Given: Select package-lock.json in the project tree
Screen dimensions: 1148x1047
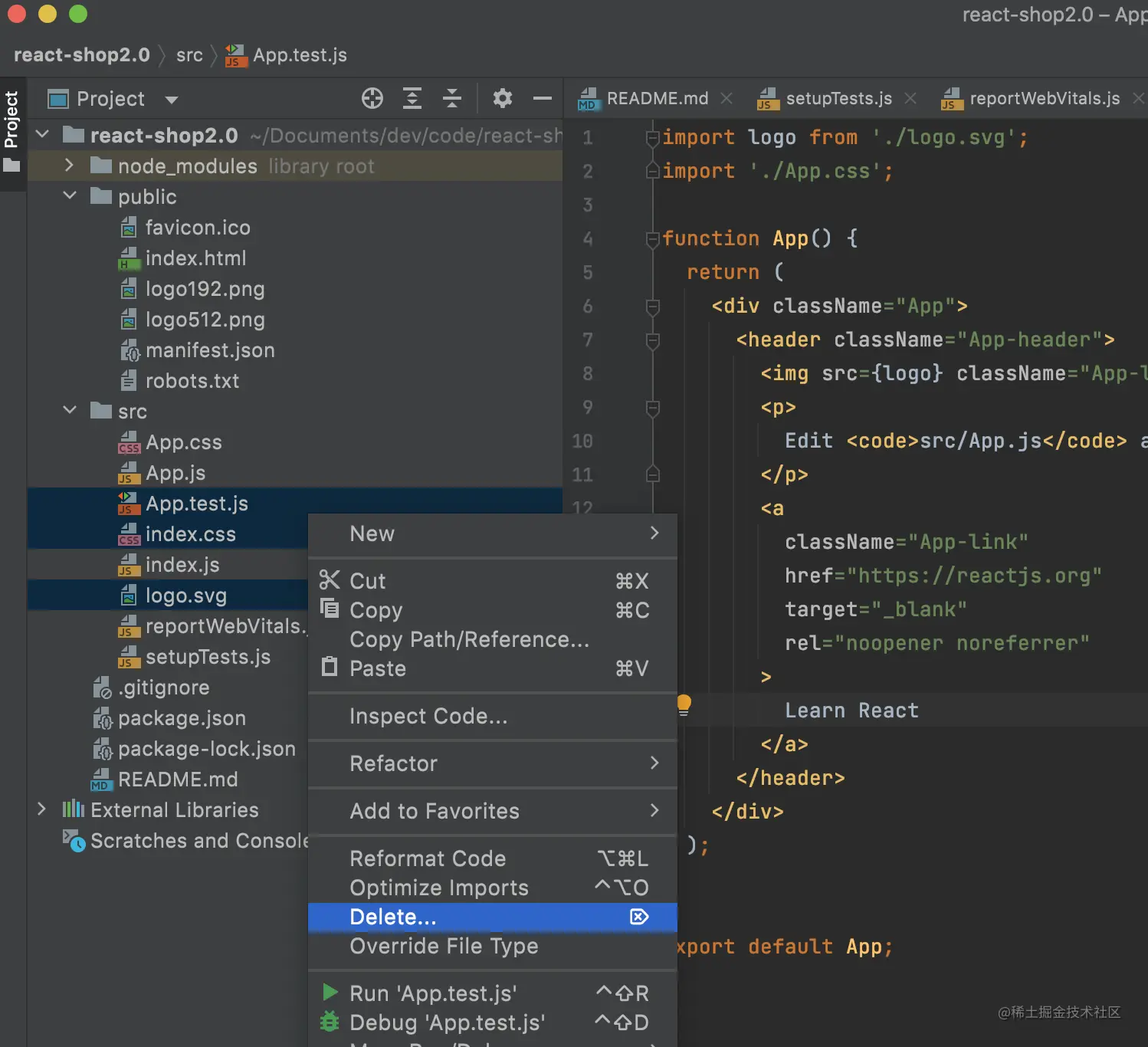Looking at the screenshot, I should [207, 749].
